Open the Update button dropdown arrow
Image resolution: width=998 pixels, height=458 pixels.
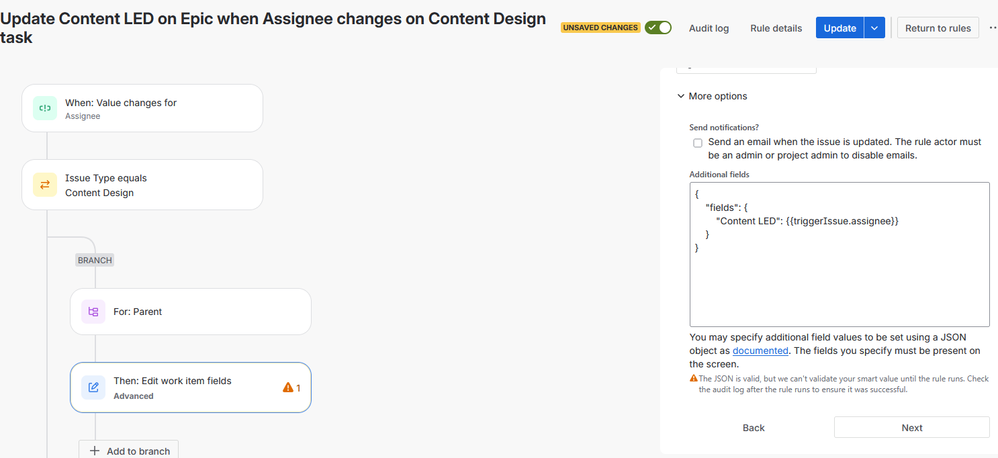(x=875, y=28)
